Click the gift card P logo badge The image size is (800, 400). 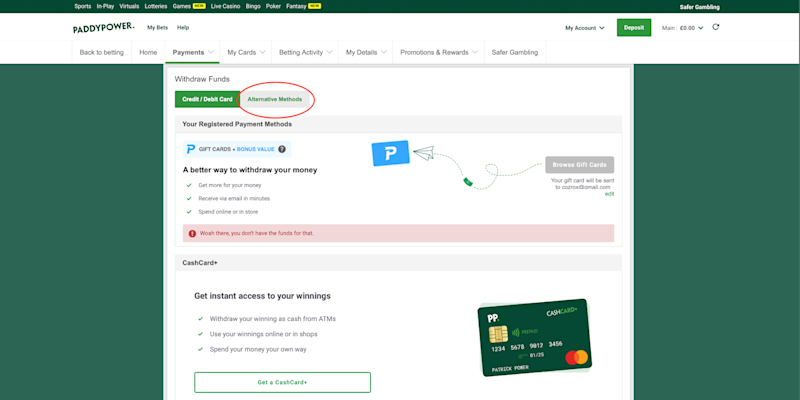[x=191, y=149]
